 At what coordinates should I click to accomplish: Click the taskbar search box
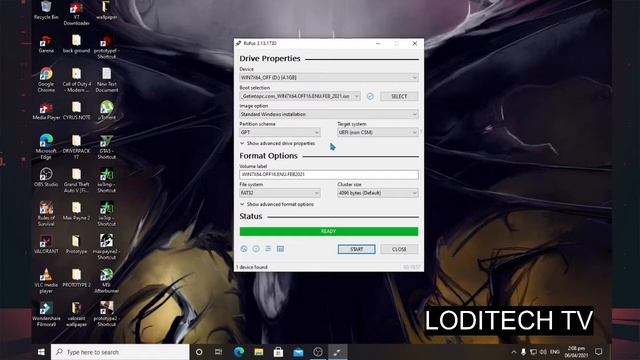120,352
